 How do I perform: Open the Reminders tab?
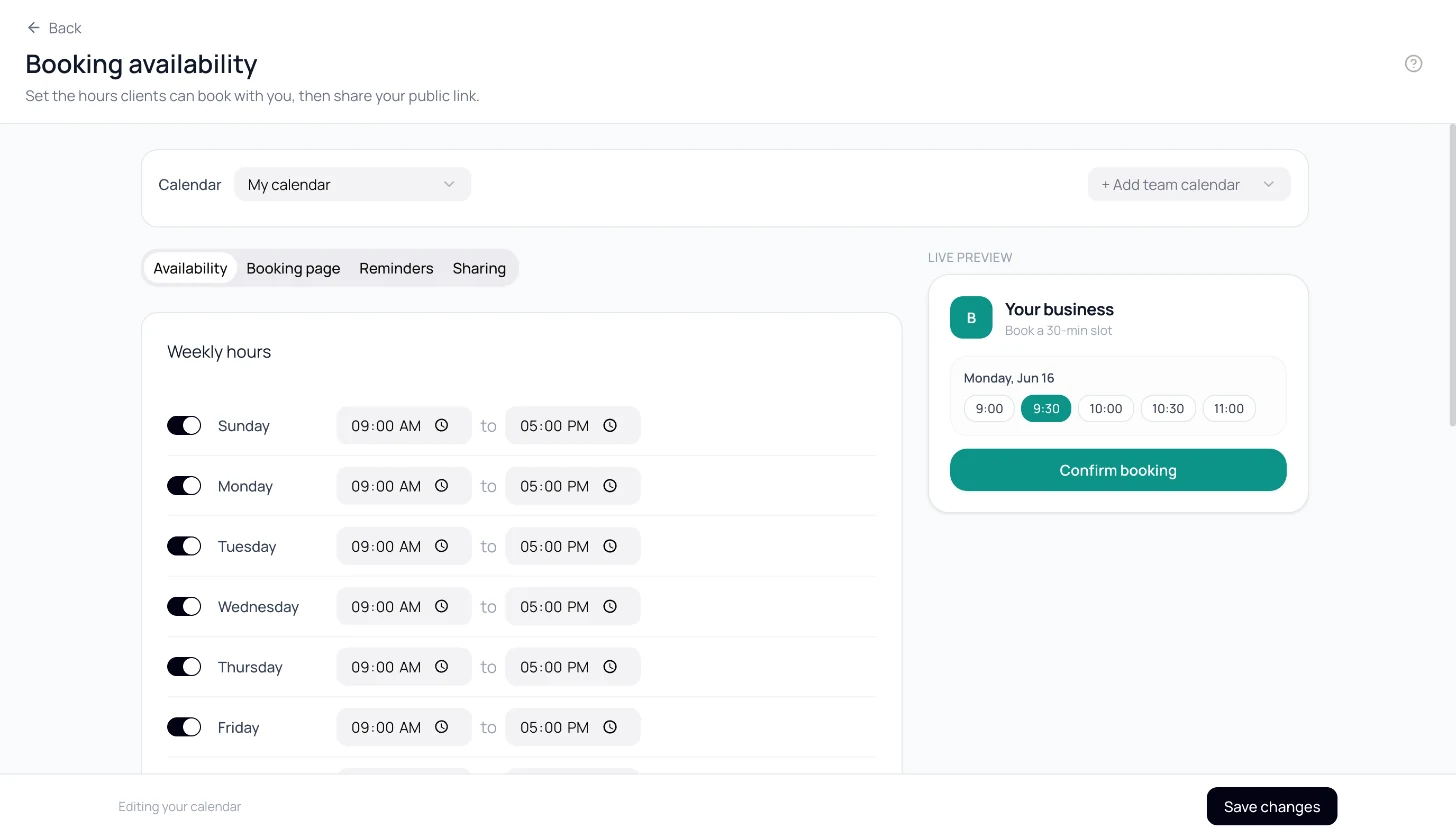click(396, 268)
